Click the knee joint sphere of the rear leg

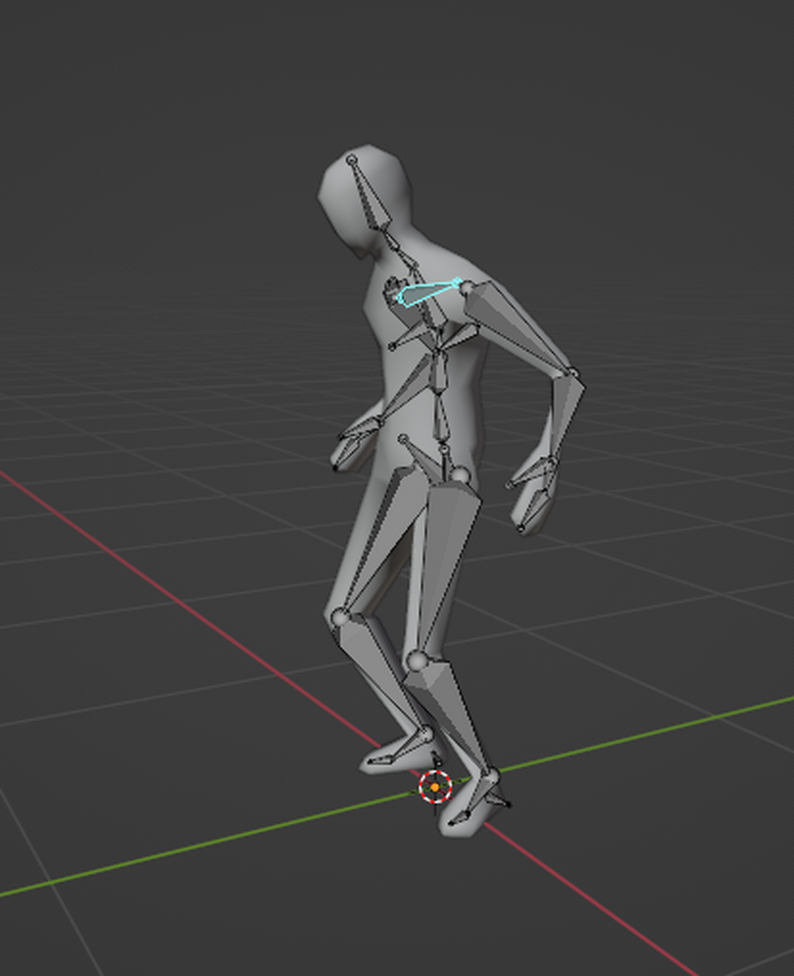[340, 617]
